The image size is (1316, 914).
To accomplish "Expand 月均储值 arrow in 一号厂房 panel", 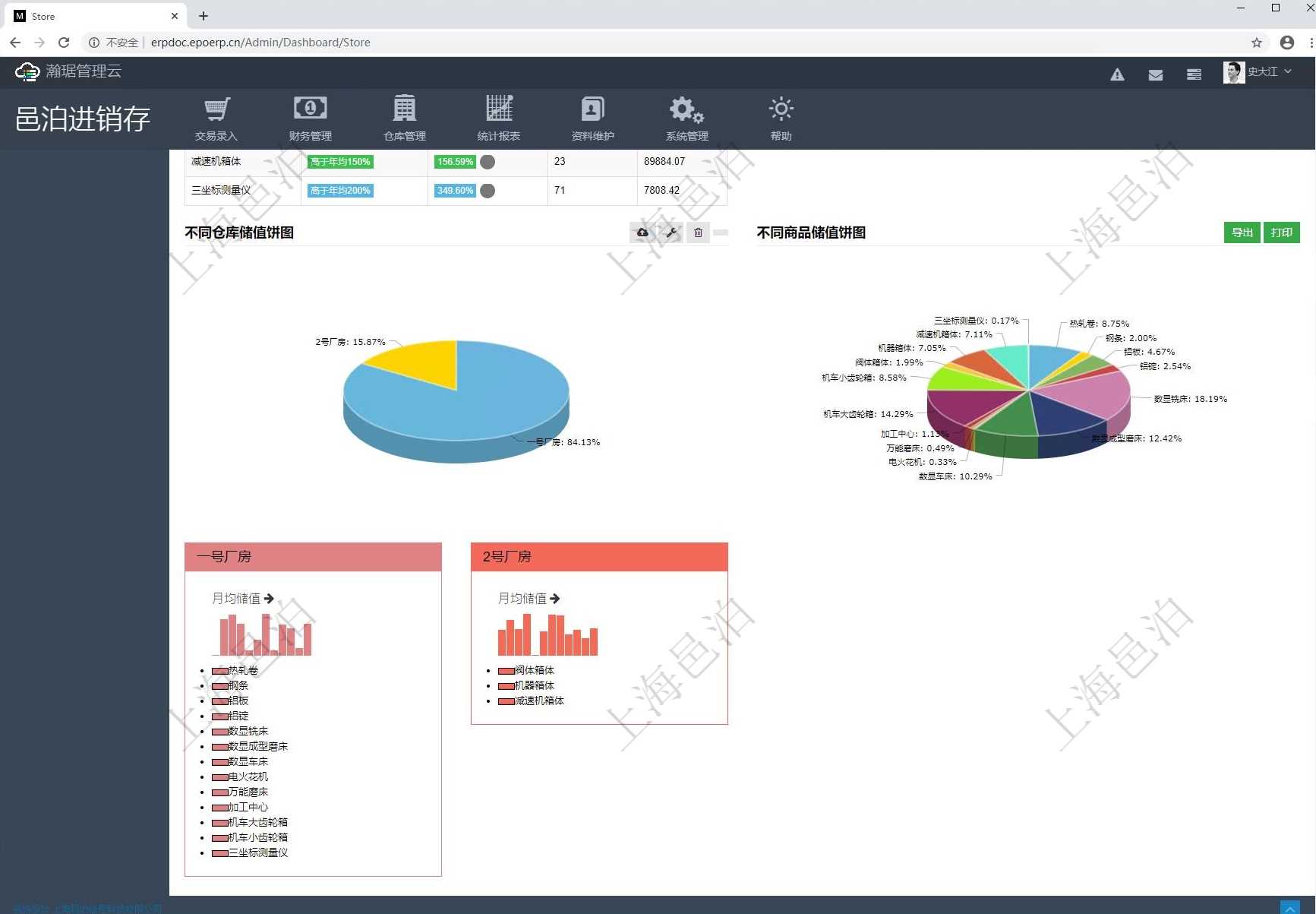I will (x=269, y=599).
